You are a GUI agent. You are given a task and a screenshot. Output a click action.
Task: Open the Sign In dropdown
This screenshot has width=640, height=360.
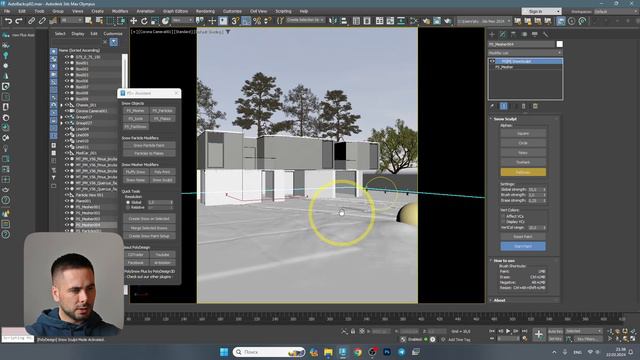coord(541,11)
